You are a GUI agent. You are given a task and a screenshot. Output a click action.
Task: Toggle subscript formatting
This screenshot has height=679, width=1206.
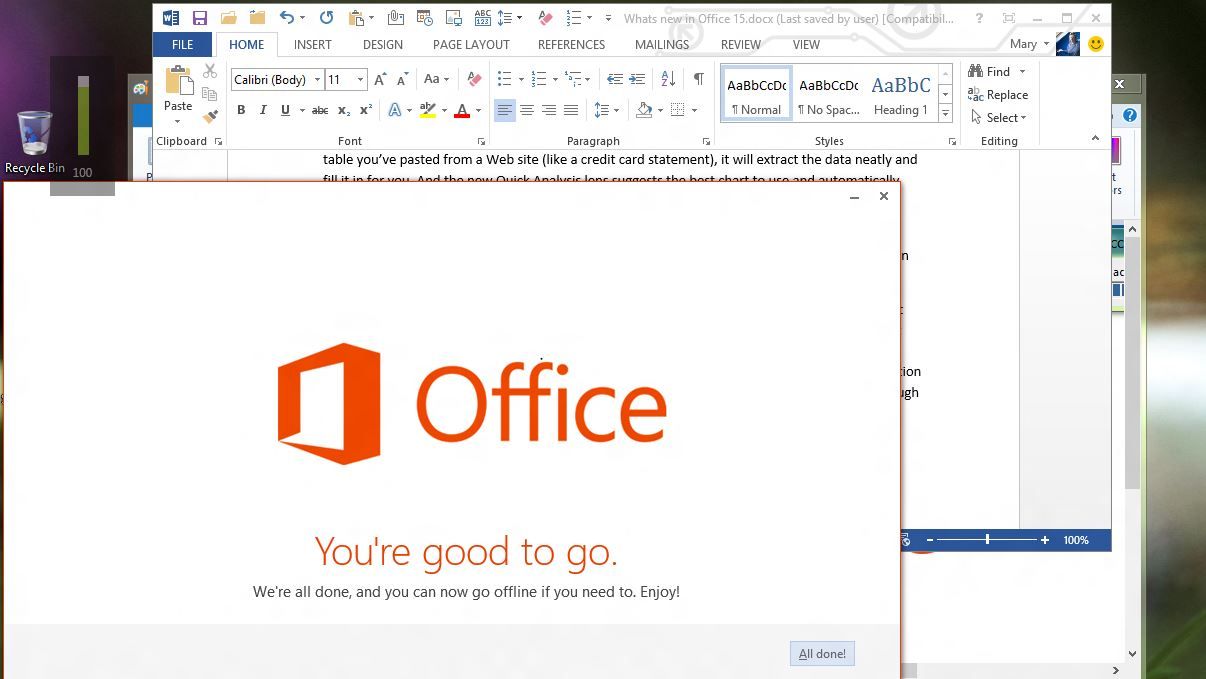(x=344, y=110)
